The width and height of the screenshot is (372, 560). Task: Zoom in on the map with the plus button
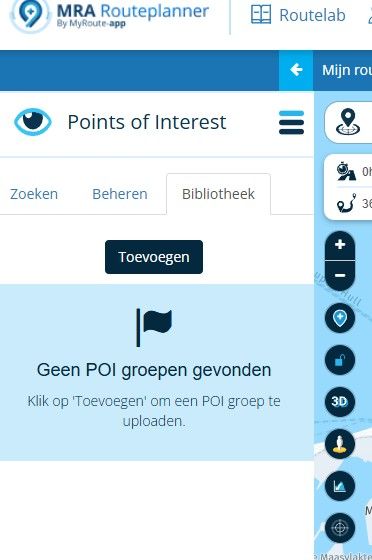[340, 245]
